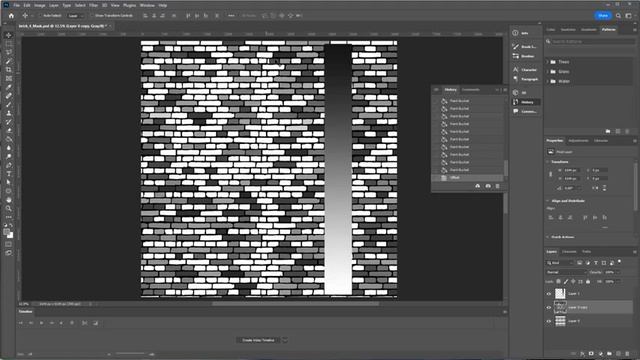640x360 pixels.
Task: Select the Move tool in toolbar
Action: (9, 35)
